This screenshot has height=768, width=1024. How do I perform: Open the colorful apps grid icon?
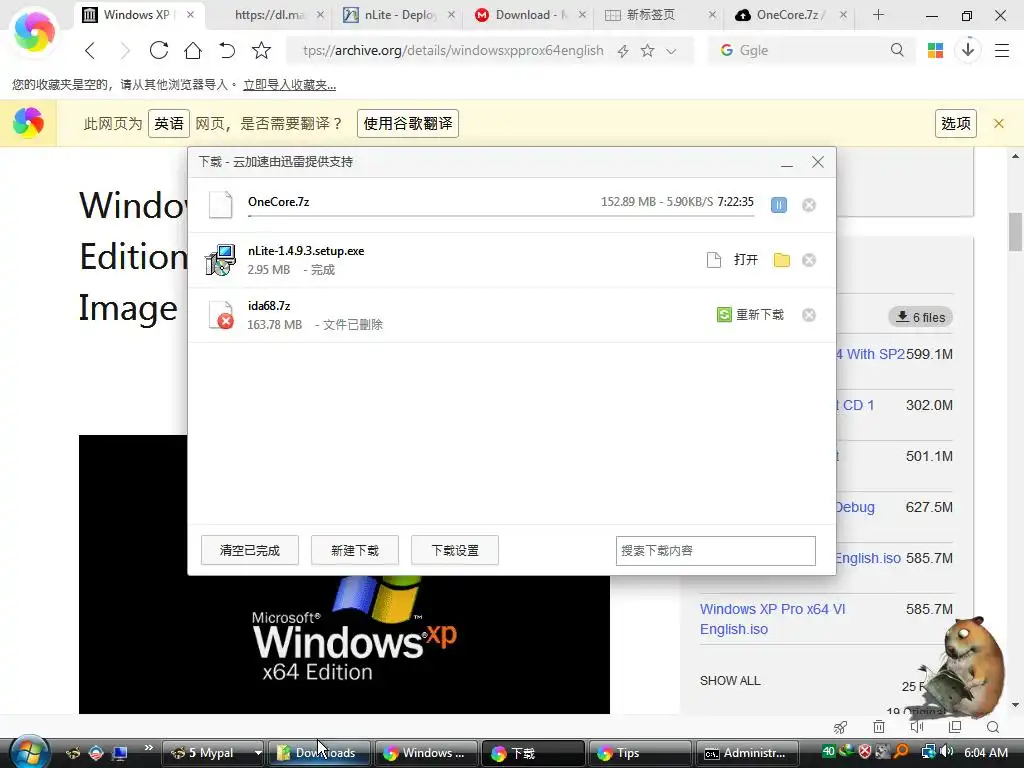(935, 50)
